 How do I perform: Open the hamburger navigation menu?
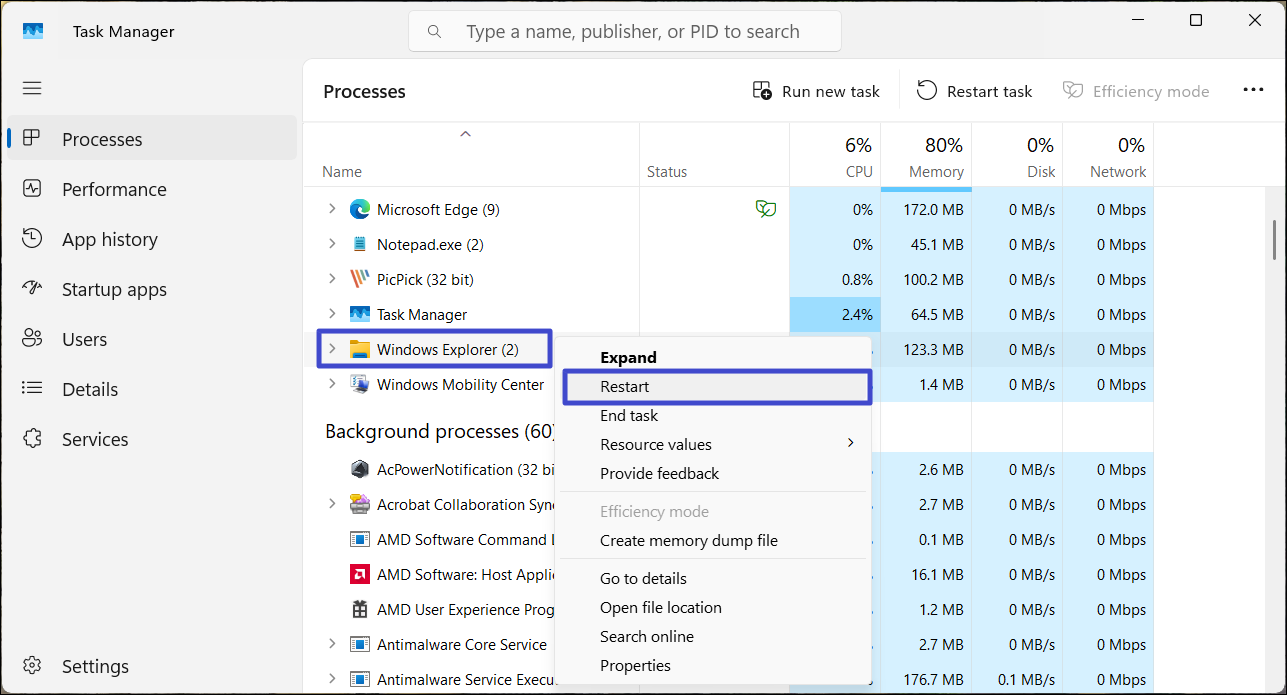point(32,88)
